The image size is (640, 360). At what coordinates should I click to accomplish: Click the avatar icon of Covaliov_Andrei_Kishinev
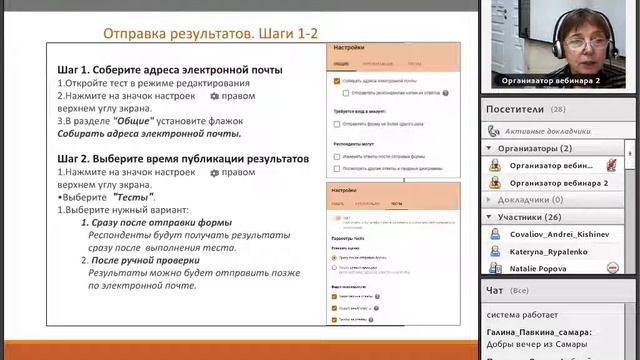(495, 234)
